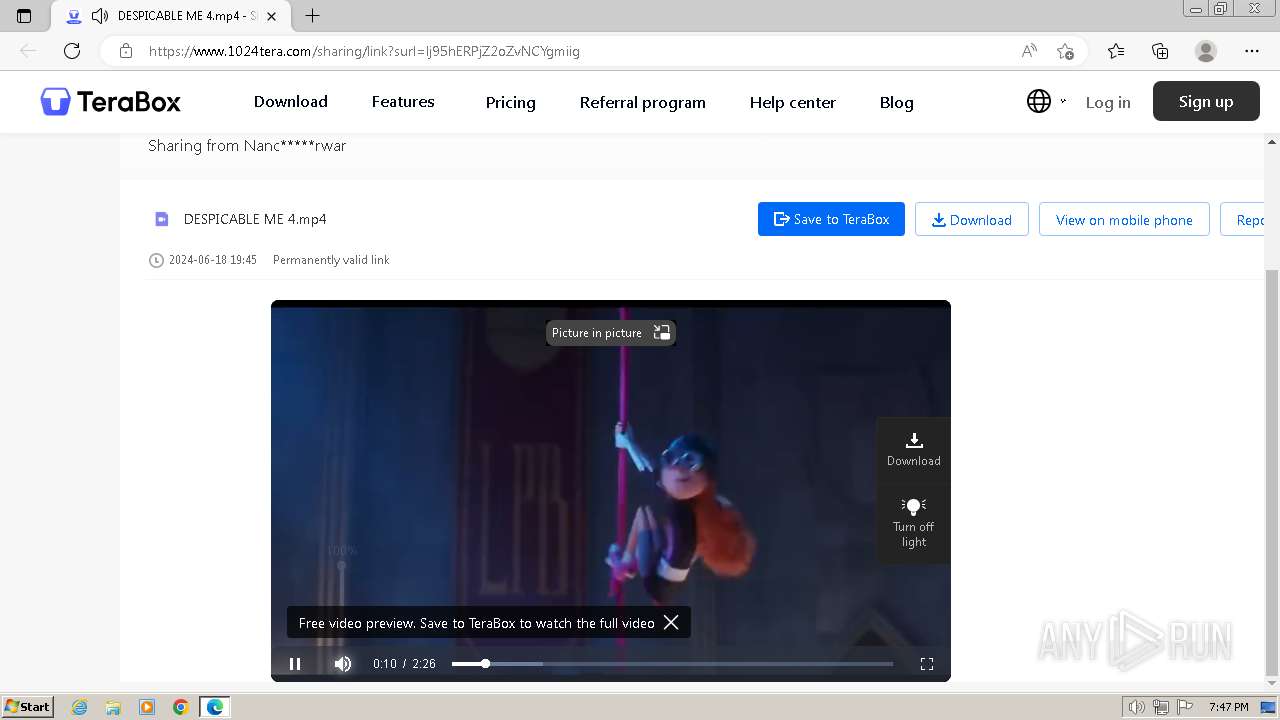Click the video progress bar
The height and width of the screenshot is (720, 1280).
672,664
